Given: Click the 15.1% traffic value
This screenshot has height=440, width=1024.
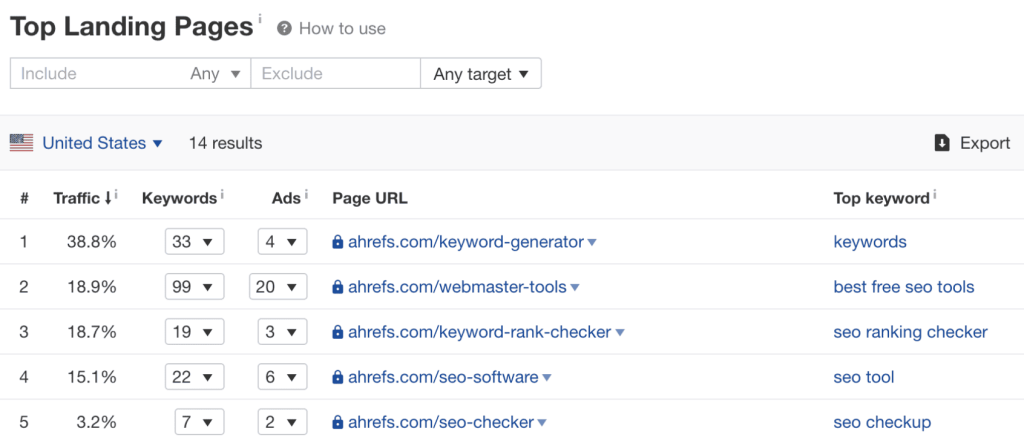Looking at the screenshot, I should pos(91,377).
